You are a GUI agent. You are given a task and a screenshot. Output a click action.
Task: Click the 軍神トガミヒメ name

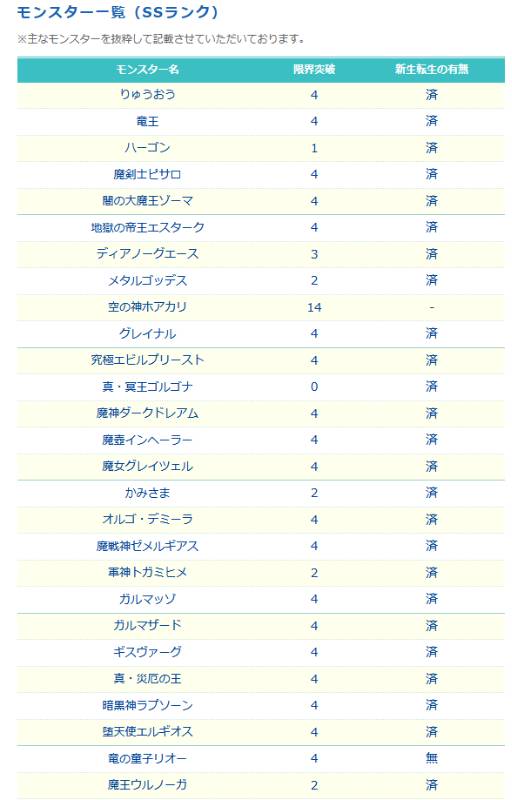point(147,572)
